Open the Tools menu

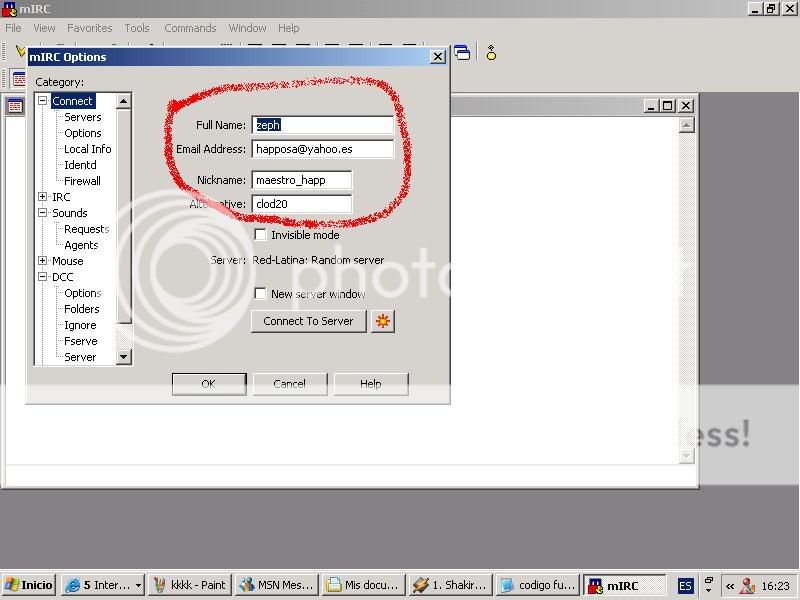[137, 28]
